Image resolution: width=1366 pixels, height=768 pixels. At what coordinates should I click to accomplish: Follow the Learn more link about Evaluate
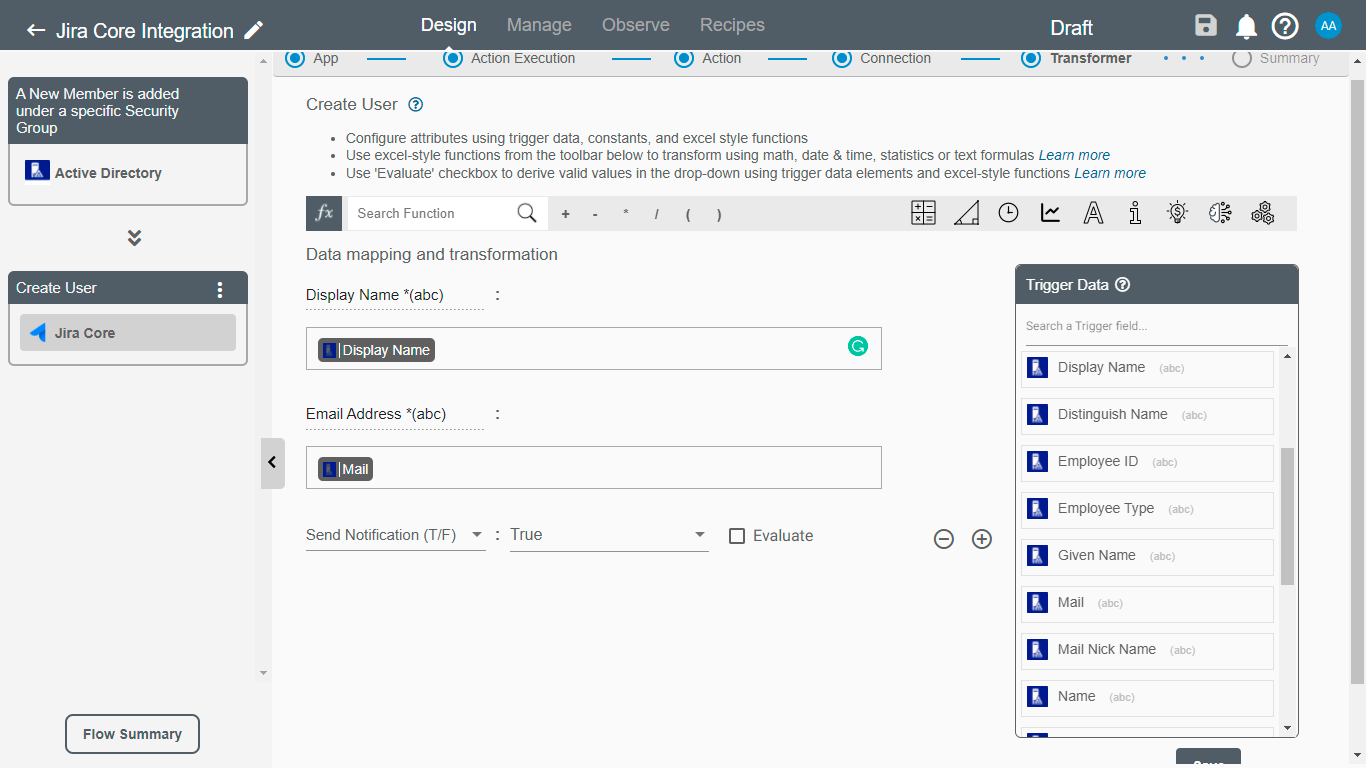pyautogui.click(x=1110, y=173)
